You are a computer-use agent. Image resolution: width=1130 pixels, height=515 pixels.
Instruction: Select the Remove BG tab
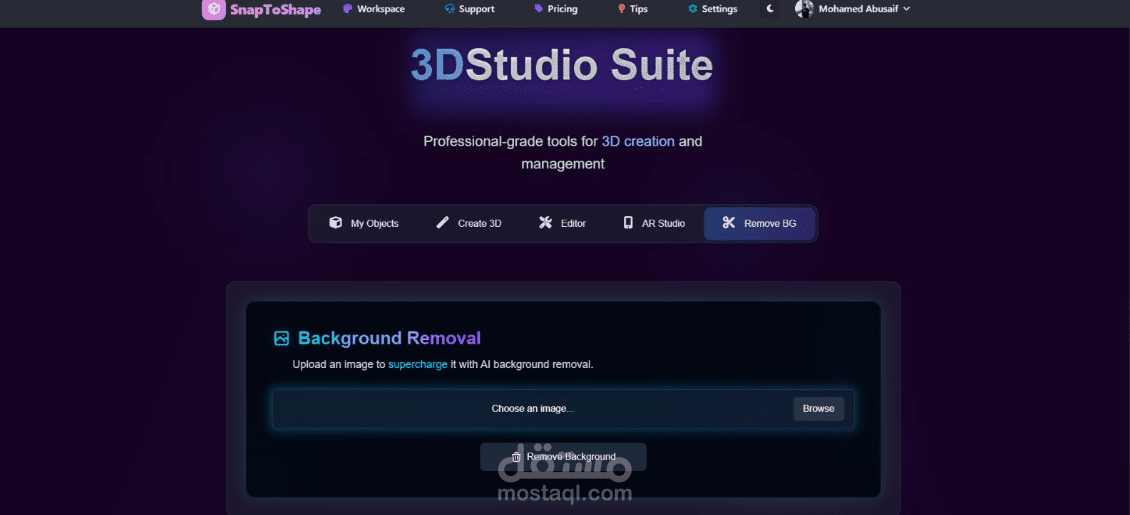[760, 223]
